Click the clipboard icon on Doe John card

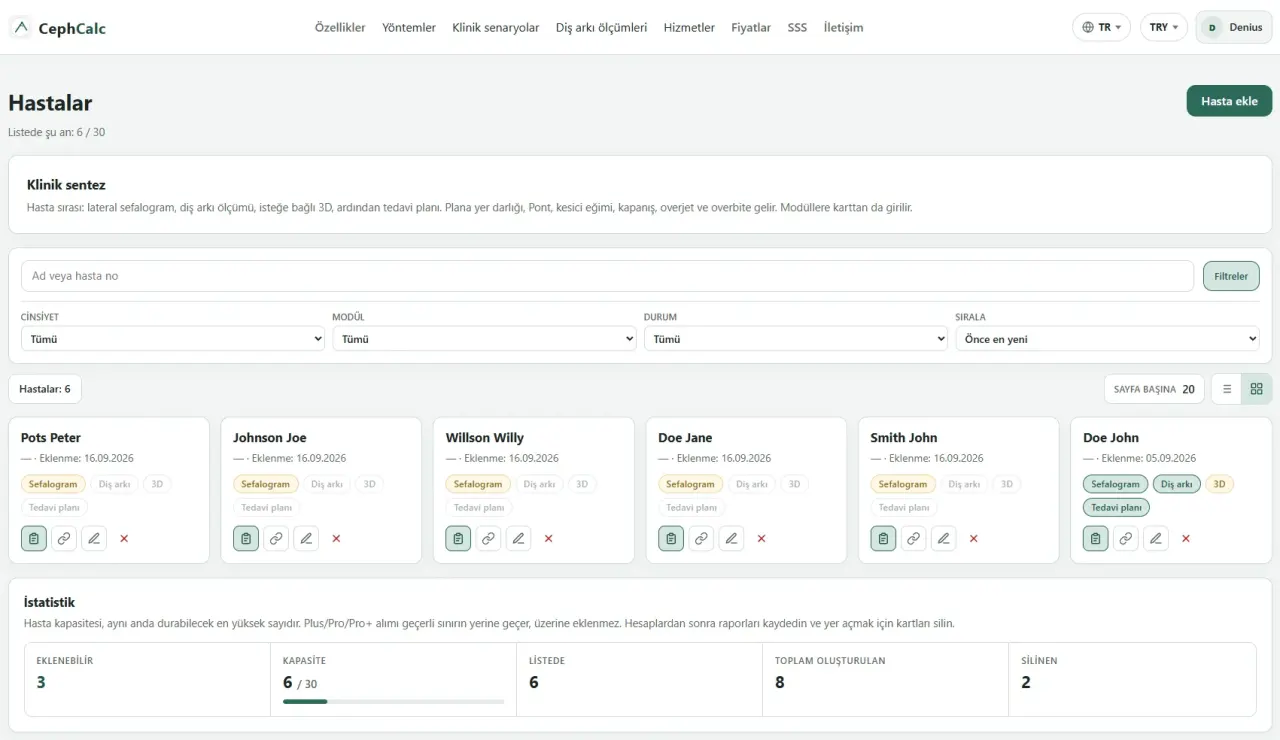1096,538
